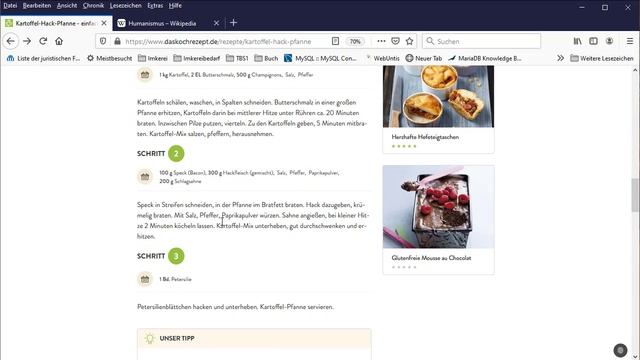Click the Schritt 2 ingredients basket icon
The height and width of the screenshot is (360, 640).
144,177
